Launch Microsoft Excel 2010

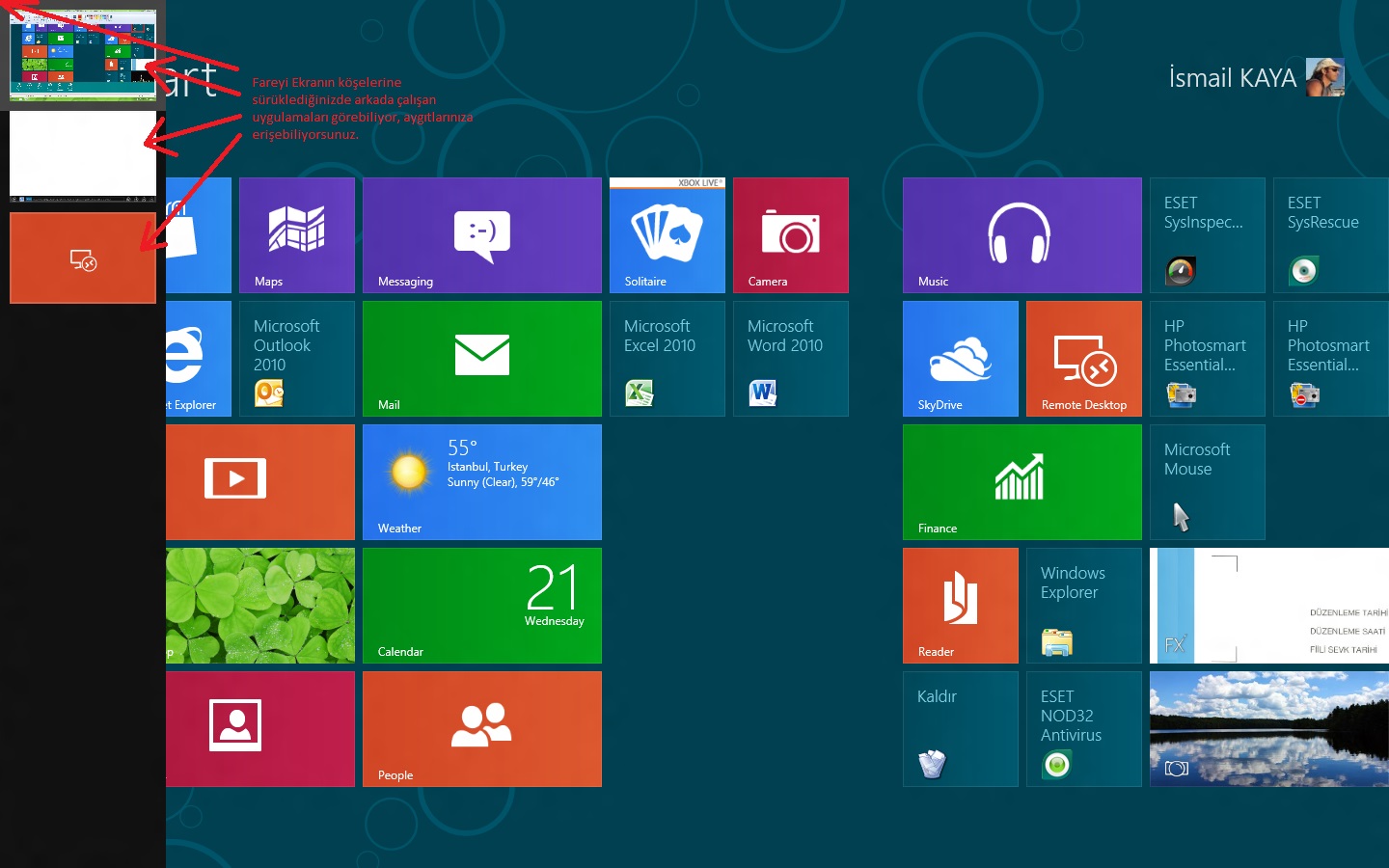pyautogui.click(x=667, y=359)
